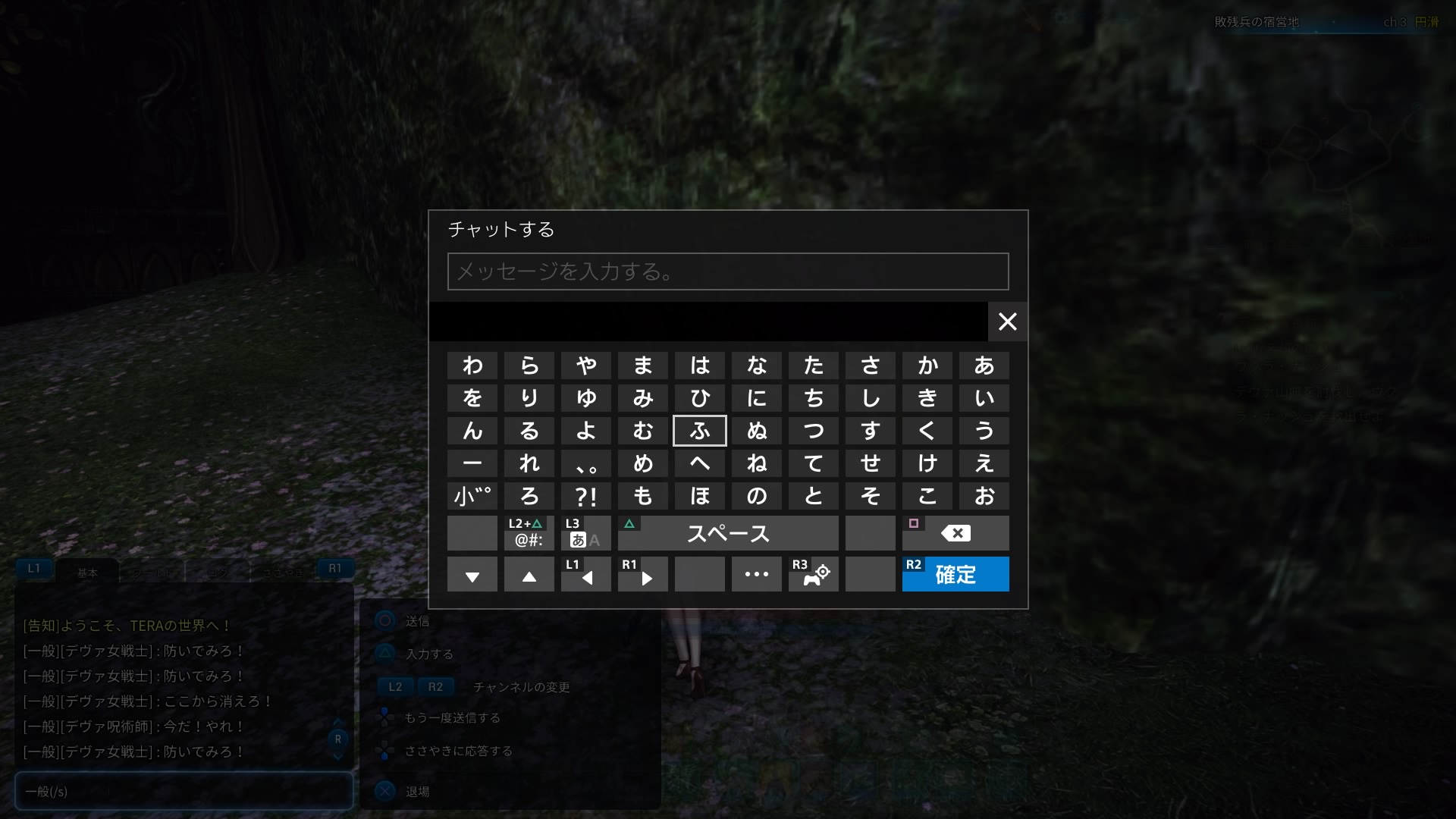Click the R chat scroll indicator
The image size is (1456, 819).
point(338,739)
